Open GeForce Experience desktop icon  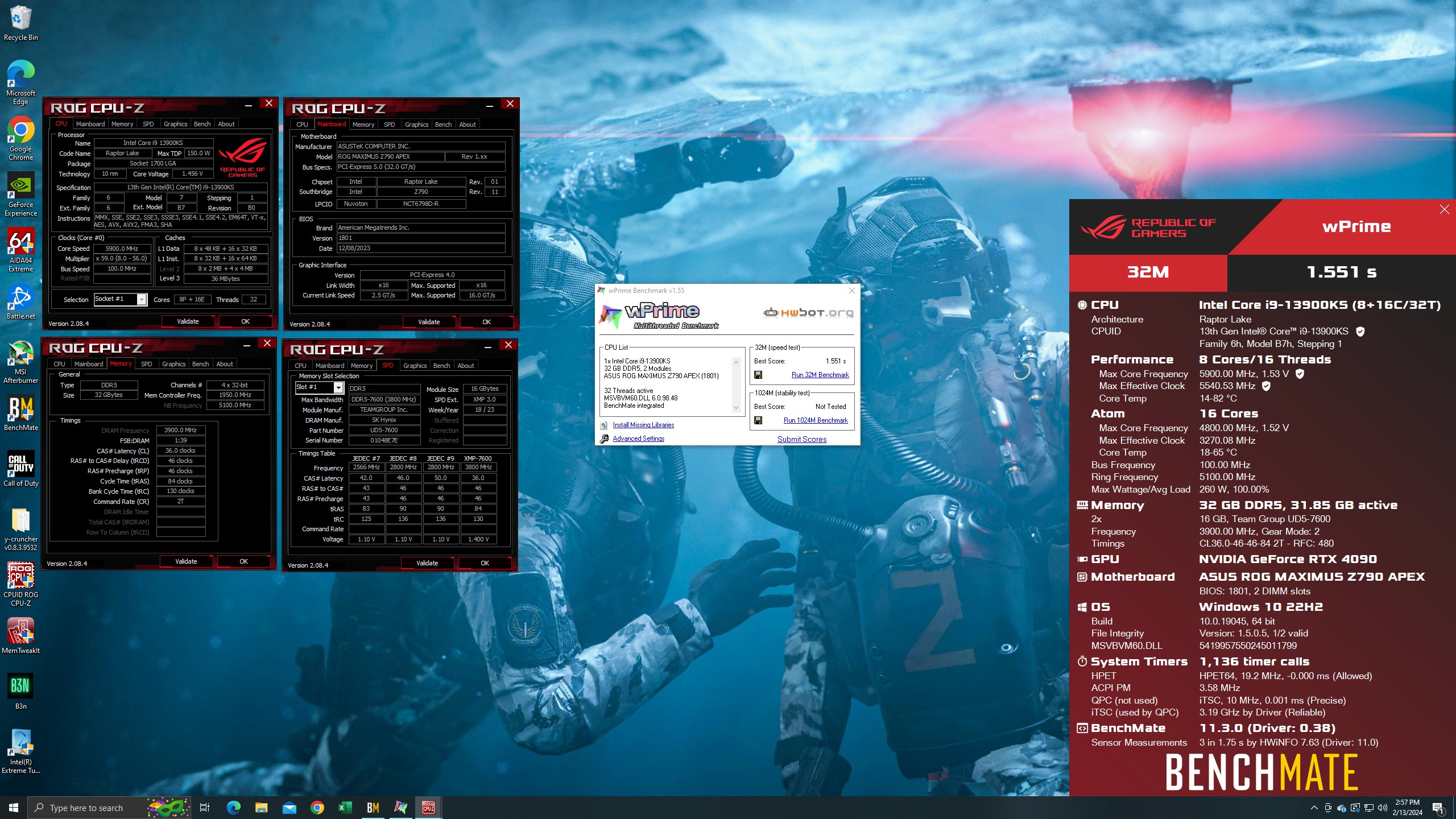20,195
